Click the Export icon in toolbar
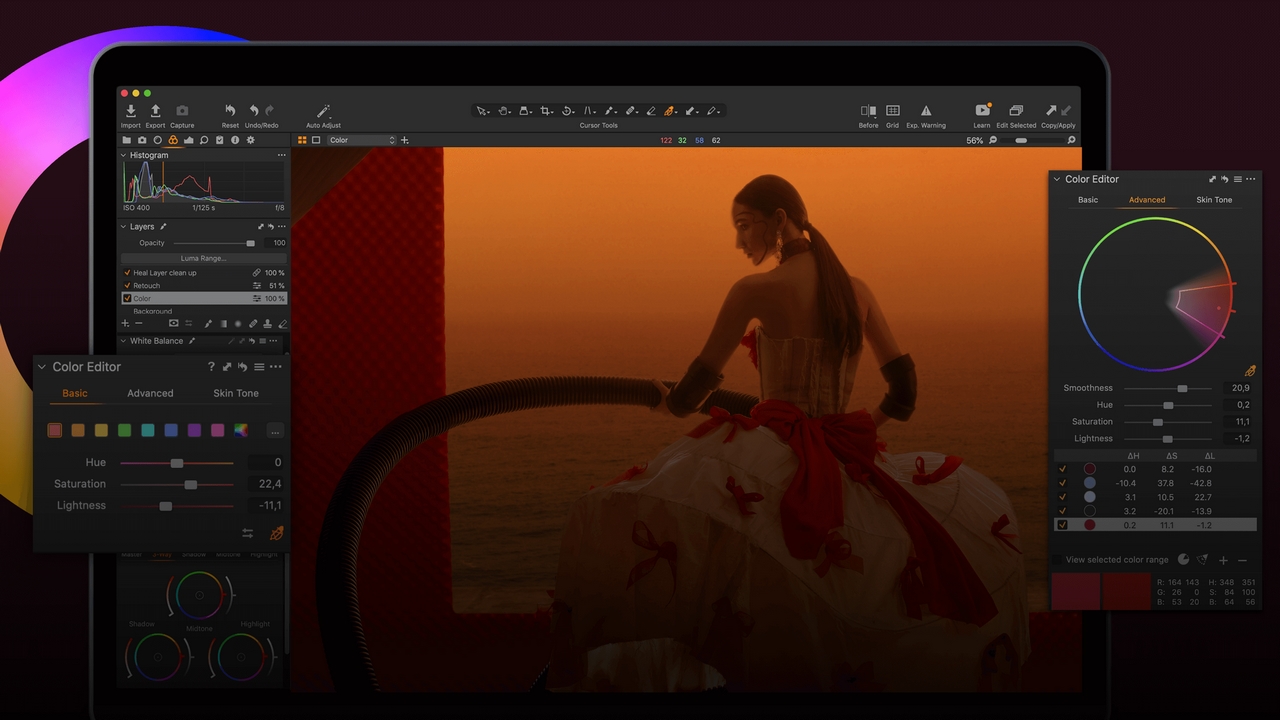 coord(155,111)
